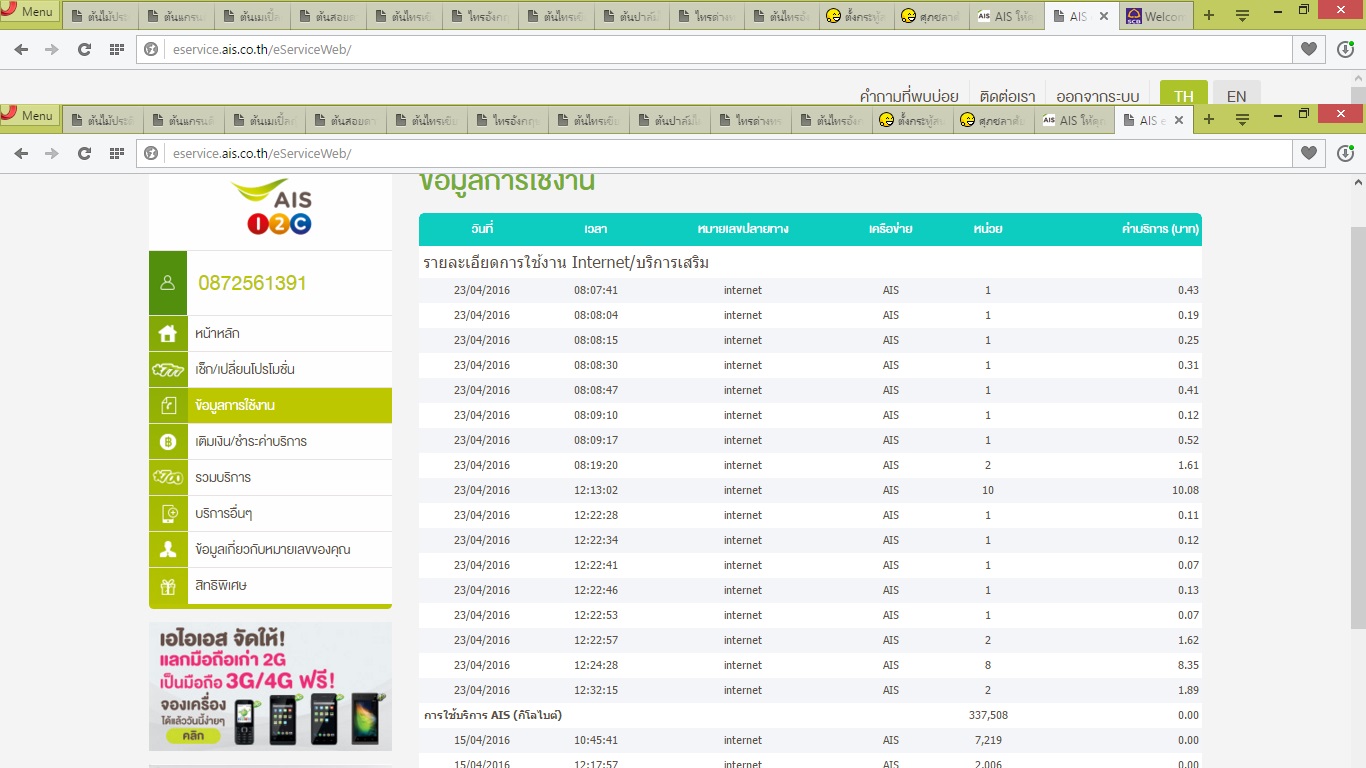Click the *700 icon for รวมบริการ
1366x768 pixels.
click(168, 477)
